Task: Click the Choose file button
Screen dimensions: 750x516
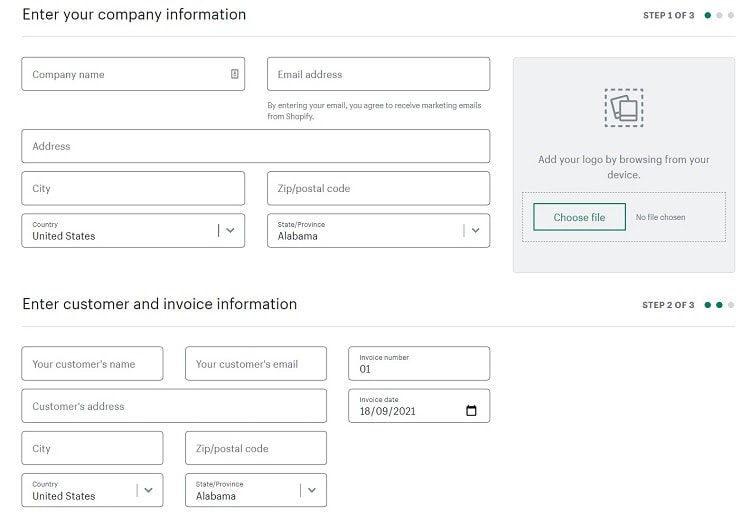Action: (x=579, y=217)
